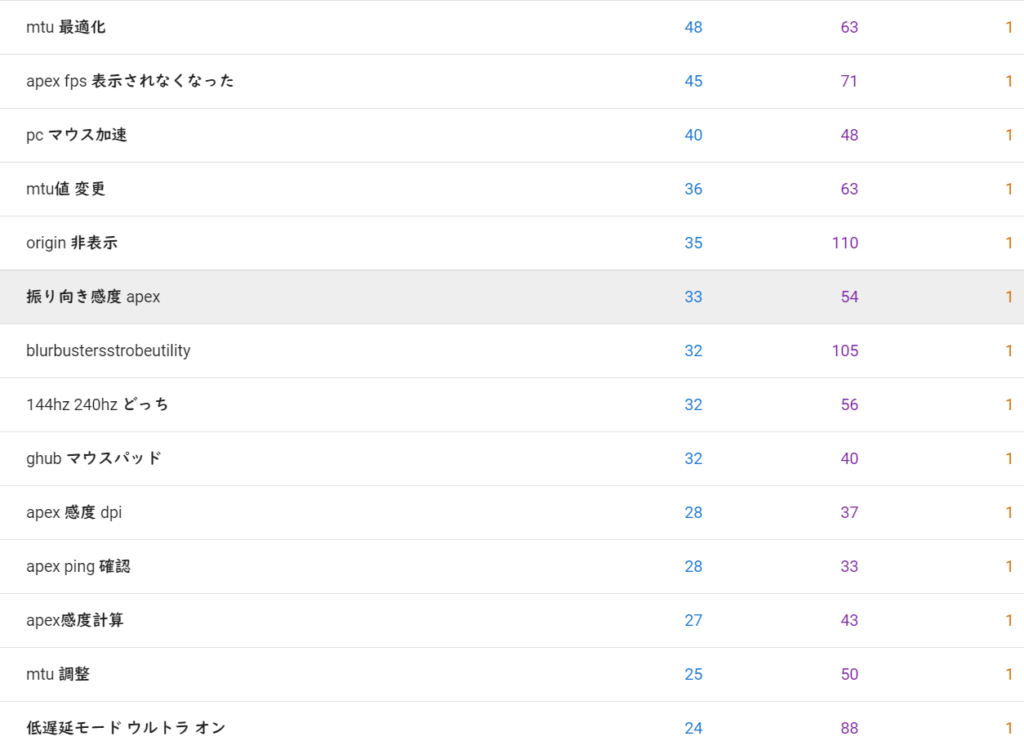1024x750 pixels.
Task: Click the clicks value 40 for pc マウス加速
Action: tap(693, 135)
